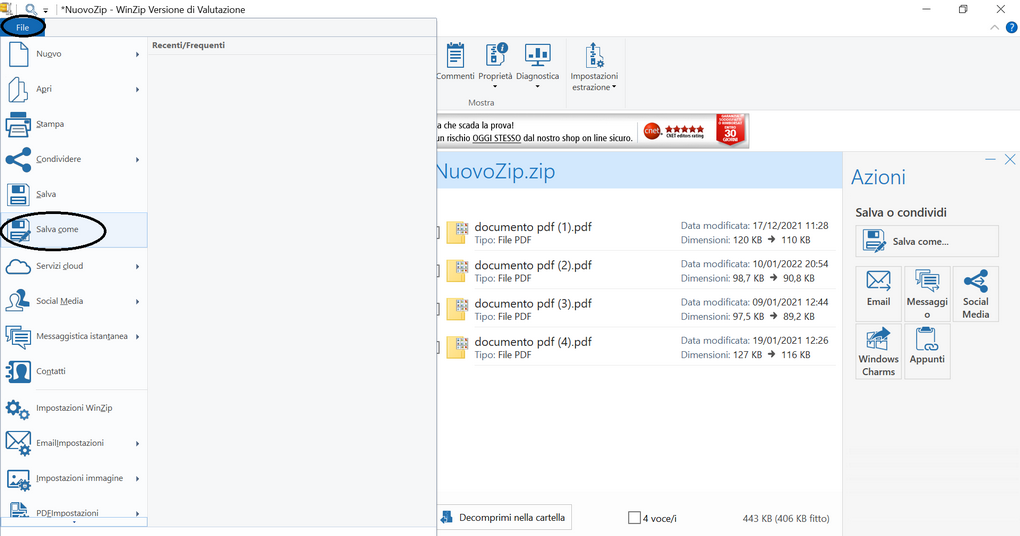Open the Proprietà ribbon button
This screenshot has width=1020, height=536.
pyautogui.click(x=495, y=65)
